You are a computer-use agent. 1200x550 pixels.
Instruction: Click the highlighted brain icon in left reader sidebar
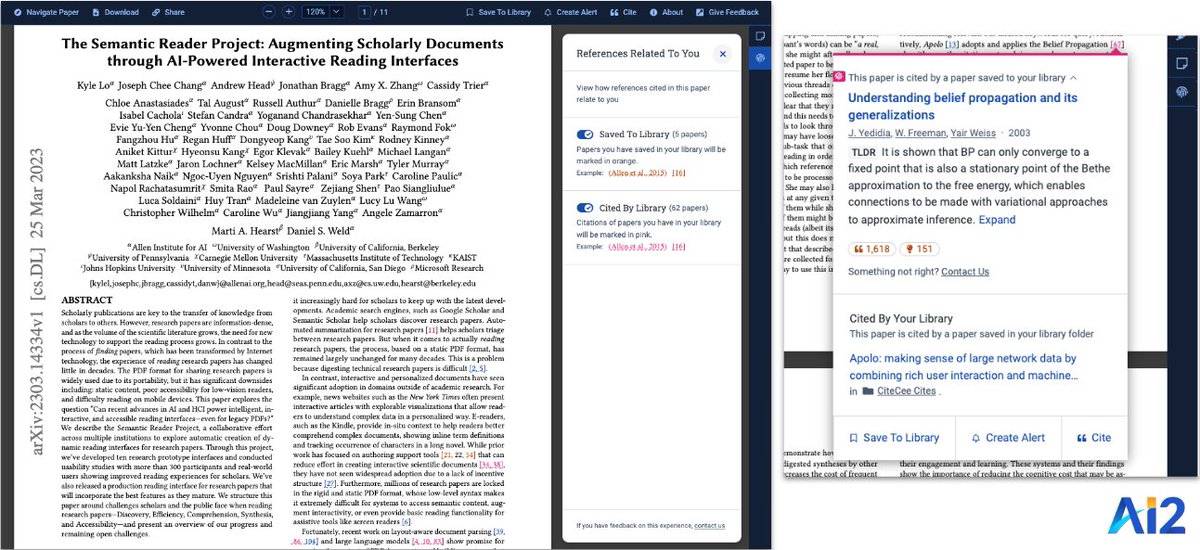[759, 59]
